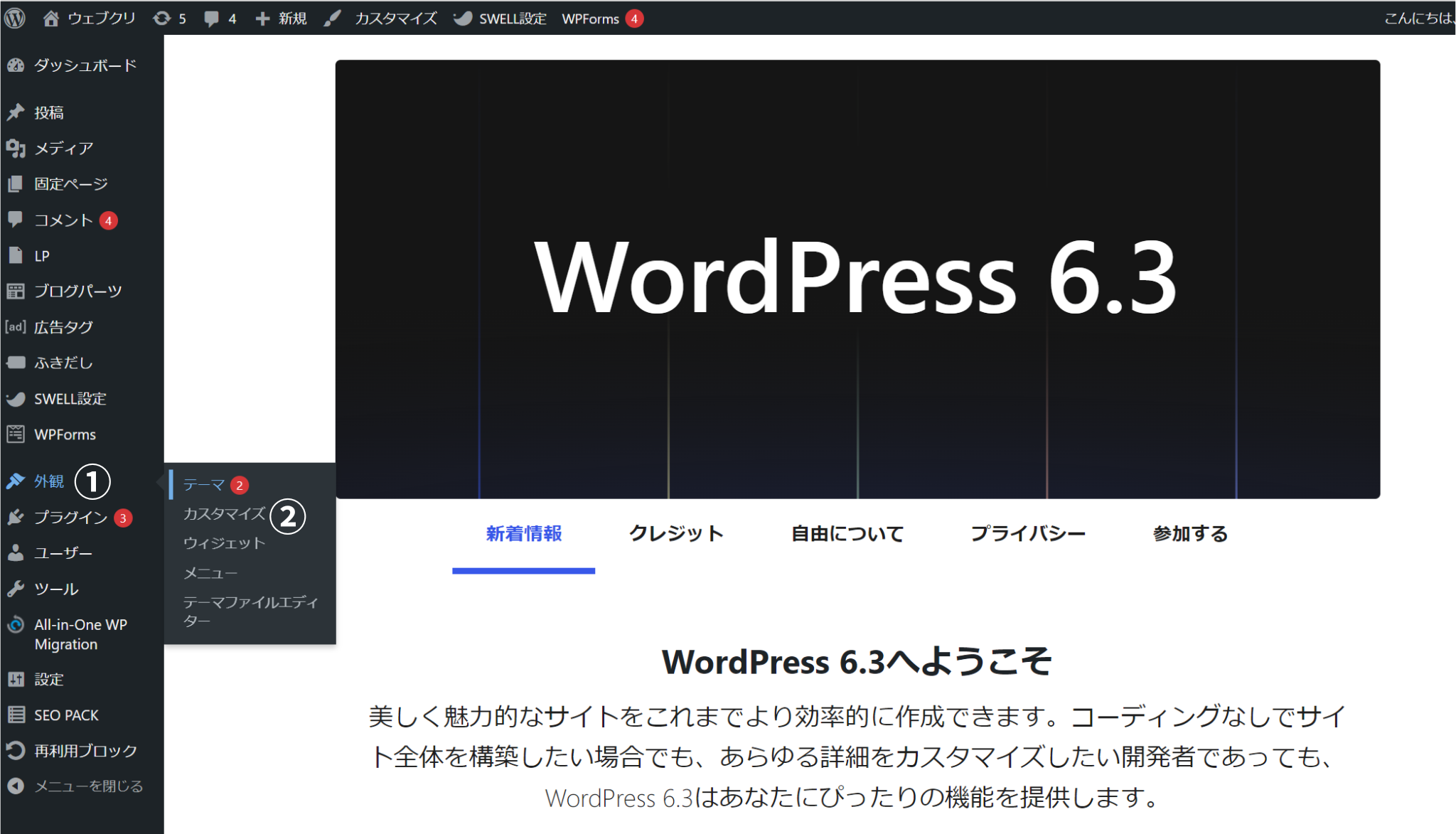Viewport: 1456px width, 834px height.
Task: Click the ツール wrench icon
Action: pyautogui.click(x=16, y=589)
